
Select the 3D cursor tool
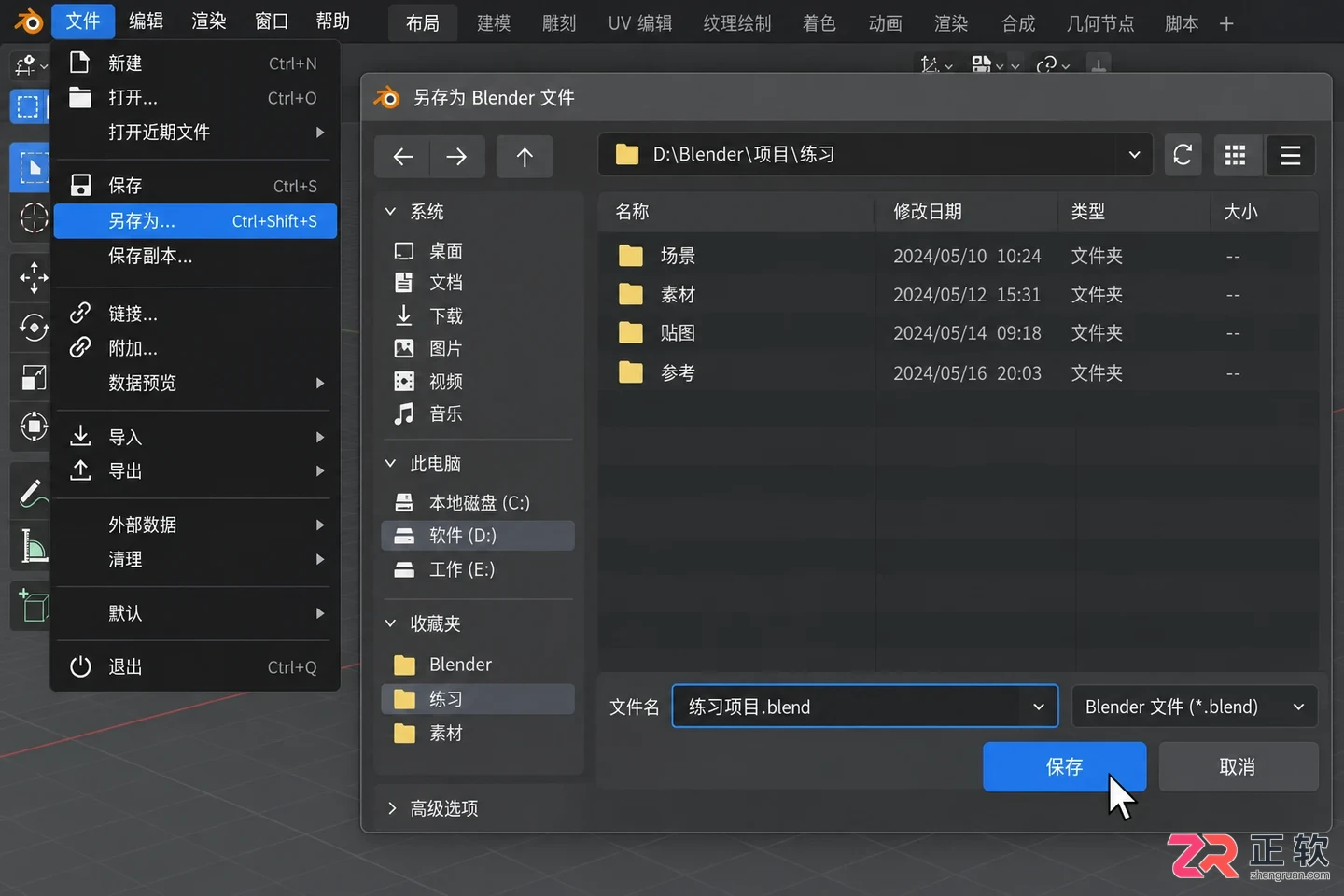coord(34,218)
